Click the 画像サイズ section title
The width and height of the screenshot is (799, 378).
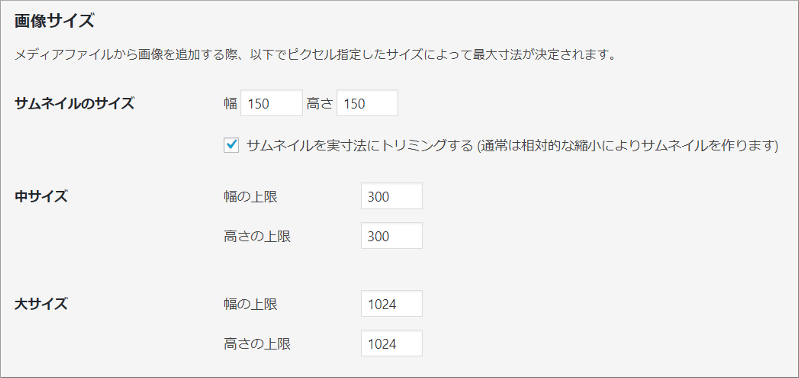[55, 21]
